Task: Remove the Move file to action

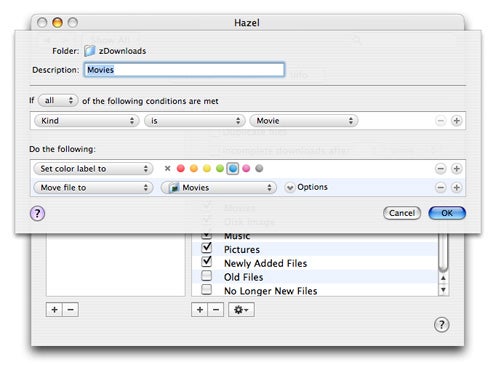Action: coord(440,187)
